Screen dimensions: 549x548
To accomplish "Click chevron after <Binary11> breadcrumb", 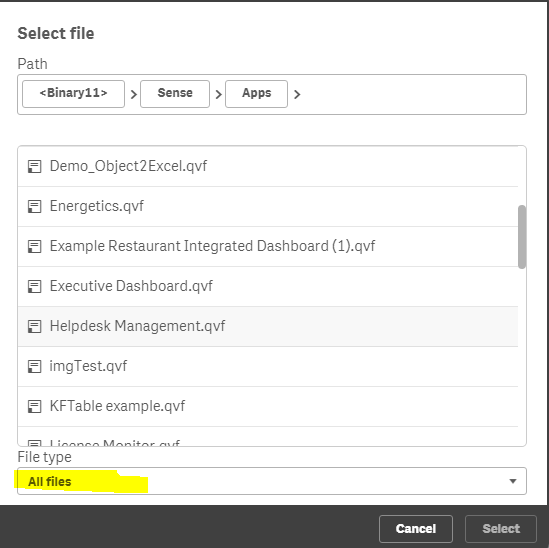I will (133, 94).
